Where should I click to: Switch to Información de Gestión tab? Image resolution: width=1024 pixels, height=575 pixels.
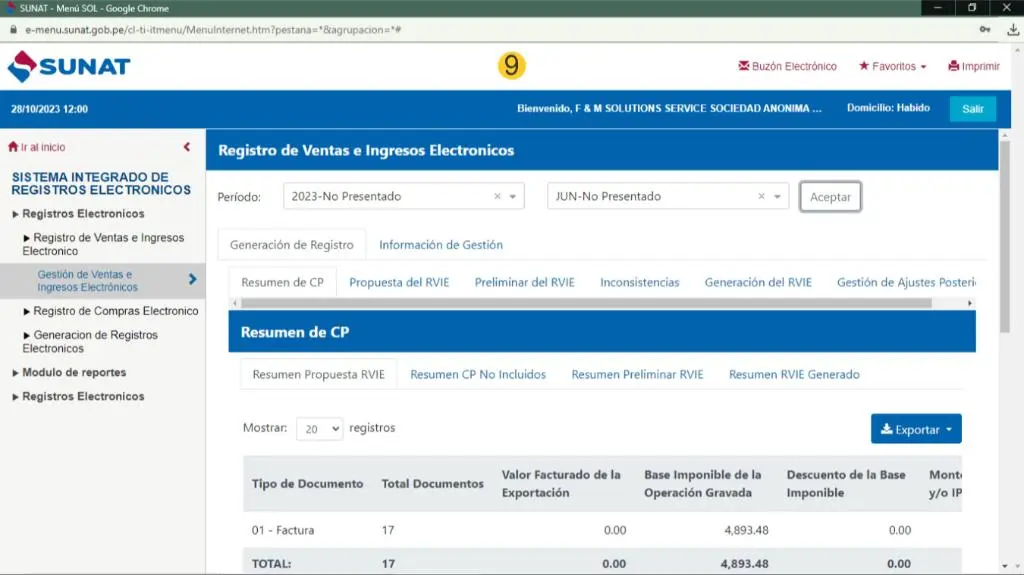click(x=440, y=245)
